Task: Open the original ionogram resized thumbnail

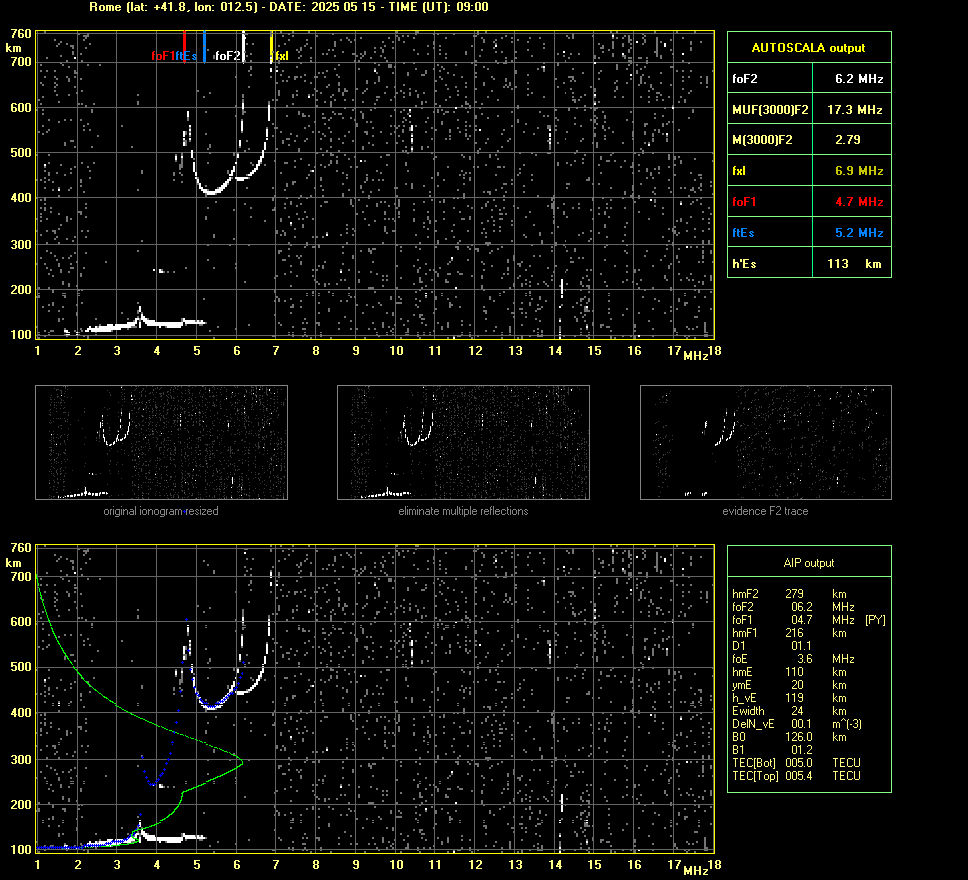Action: (162, 442)
